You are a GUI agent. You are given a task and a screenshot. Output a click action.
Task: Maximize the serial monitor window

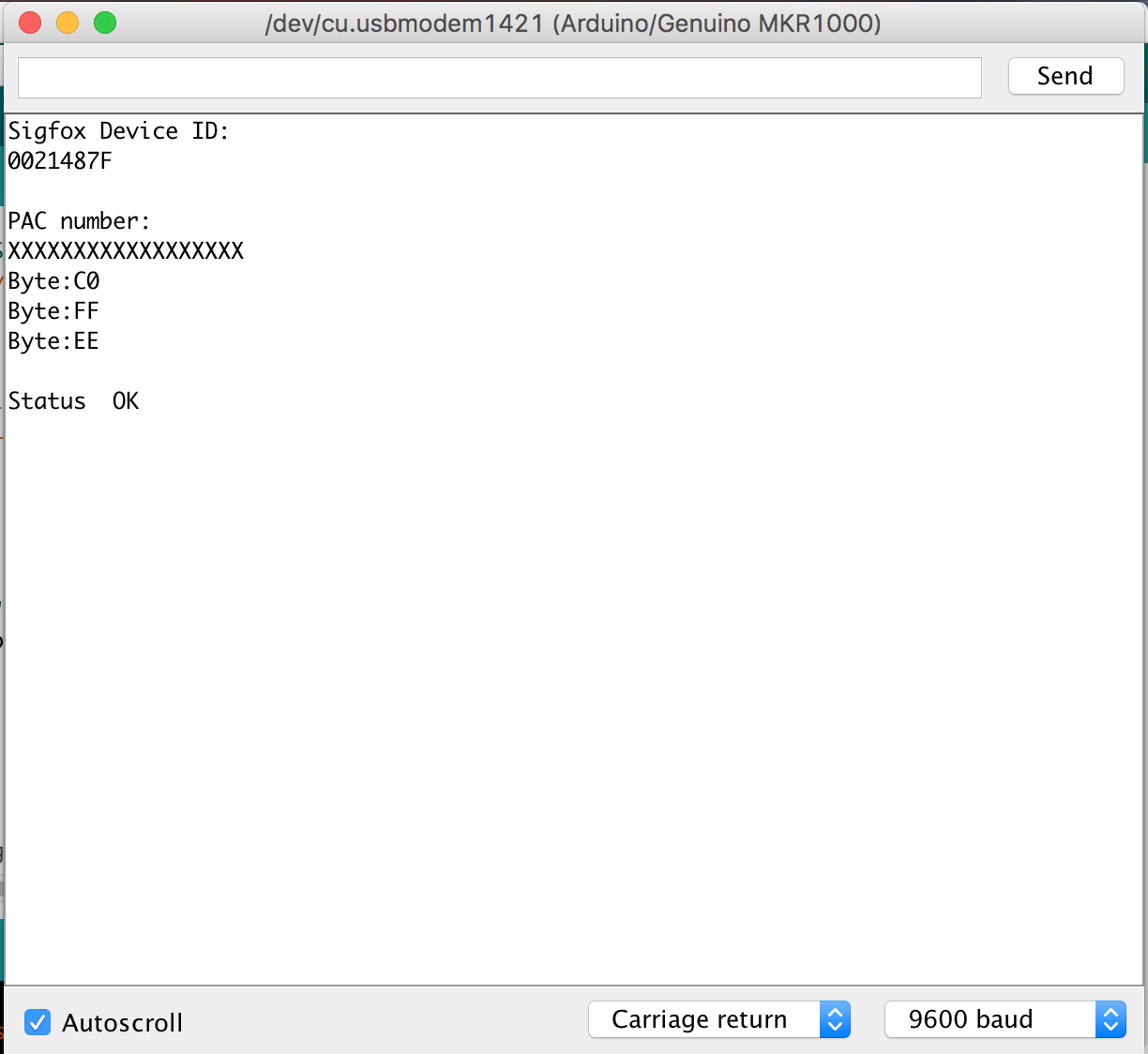pos(105,23)
